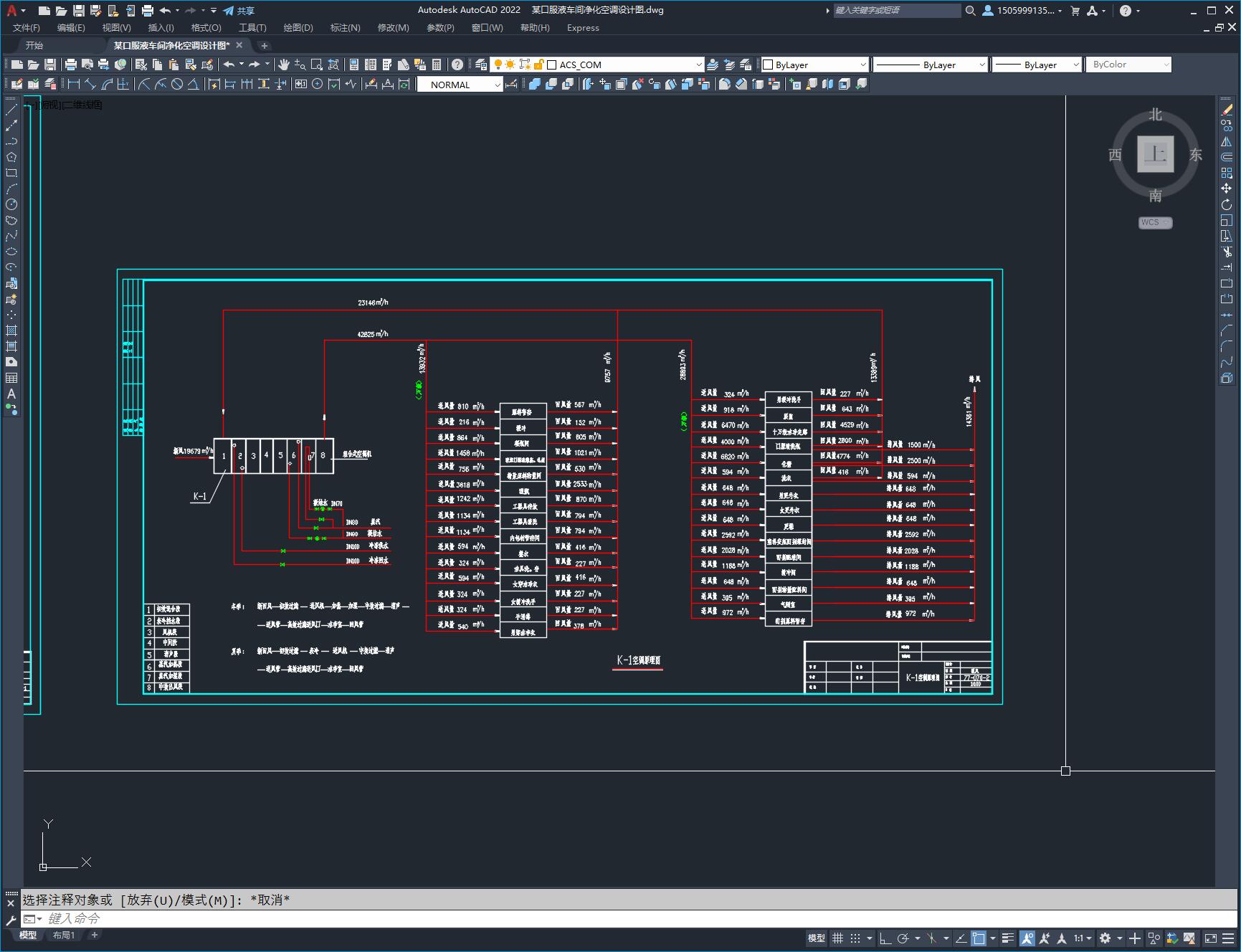Image resolution: width=1241 pixels, height=952 pixels.
Task: Open the annotation scale 1:1 dropdown
Action: (x=1083, y=938)
